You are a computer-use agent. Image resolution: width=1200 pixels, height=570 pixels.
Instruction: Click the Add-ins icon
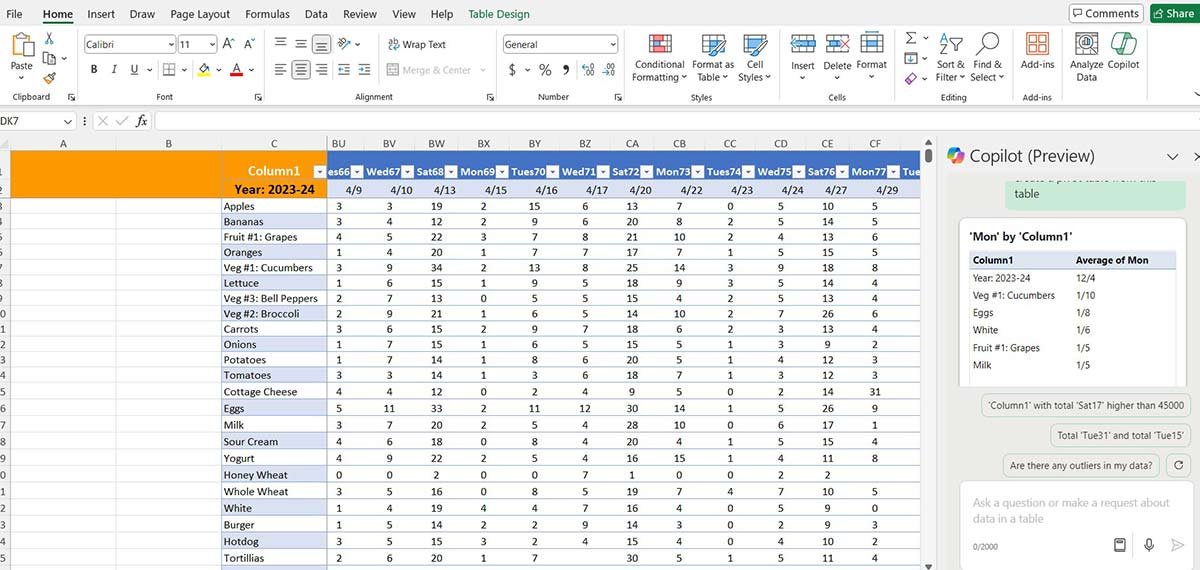click(x=1037, y=46)
